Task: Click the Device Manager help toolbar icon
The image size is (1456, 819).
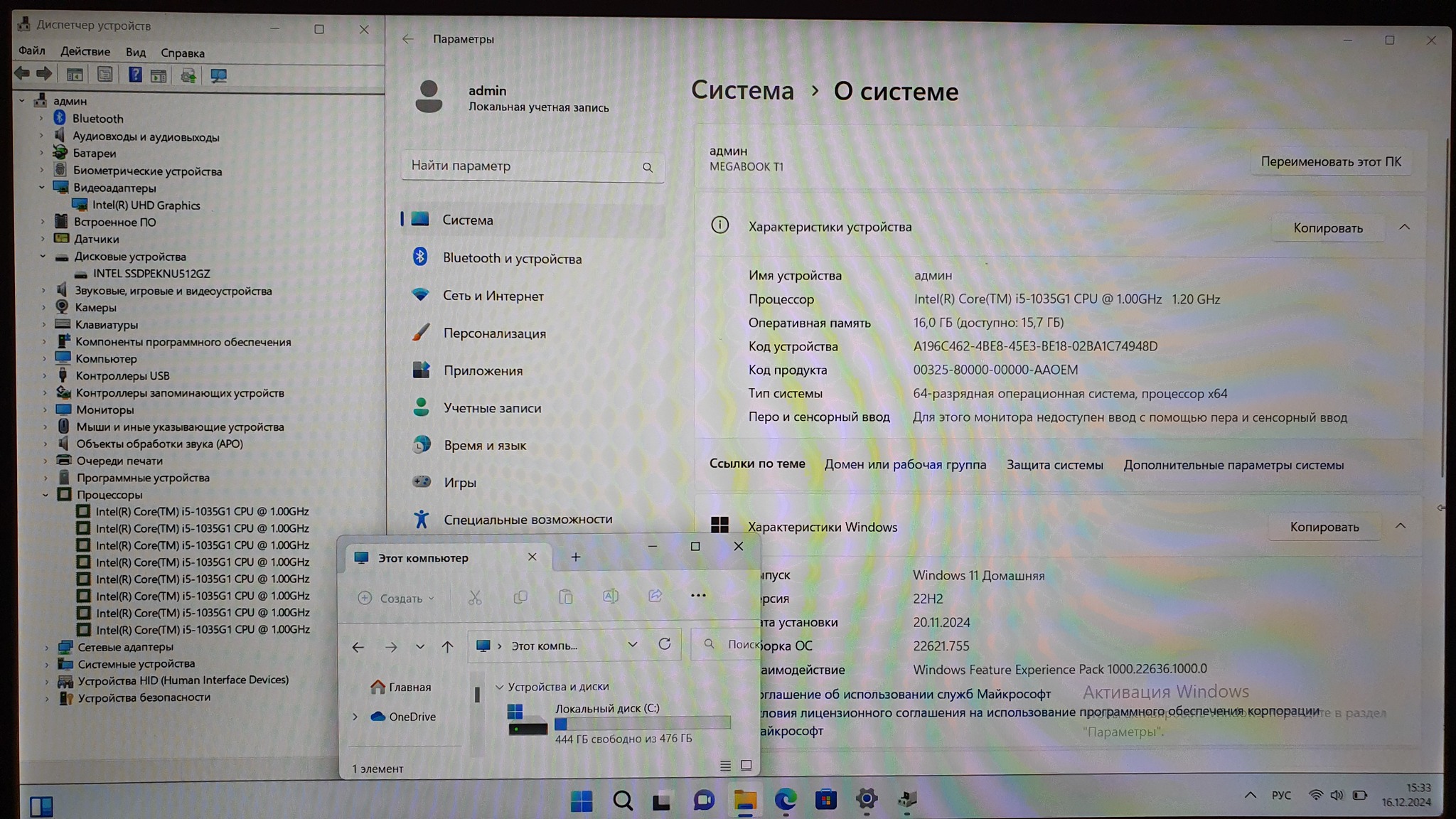Action: click(134, 75)
